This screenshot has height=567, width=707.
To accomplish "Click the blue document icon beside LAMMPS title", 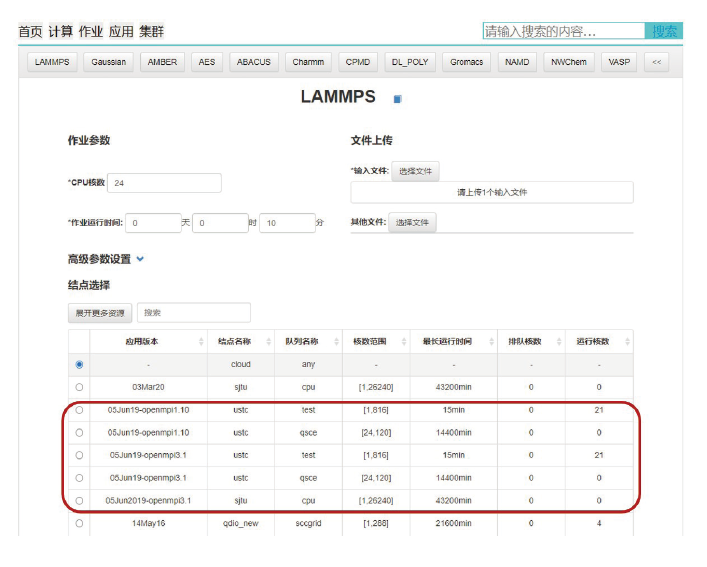I will (x=397, y=99).
